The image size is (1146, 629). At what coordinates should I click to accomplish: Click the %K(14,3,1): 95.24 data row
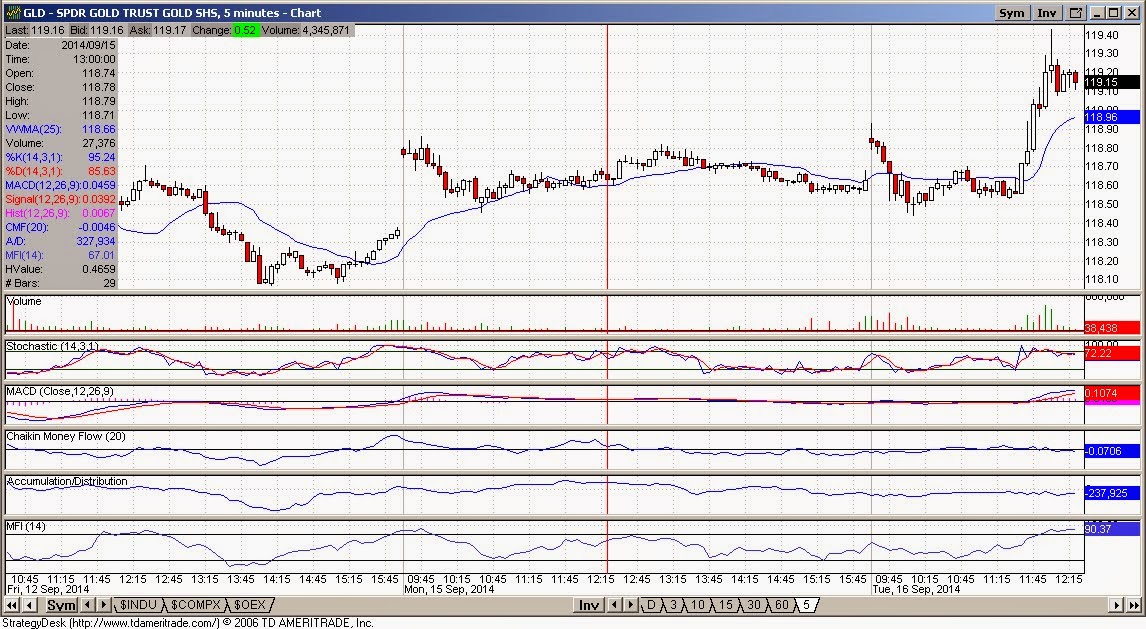[x=60, y=157]
